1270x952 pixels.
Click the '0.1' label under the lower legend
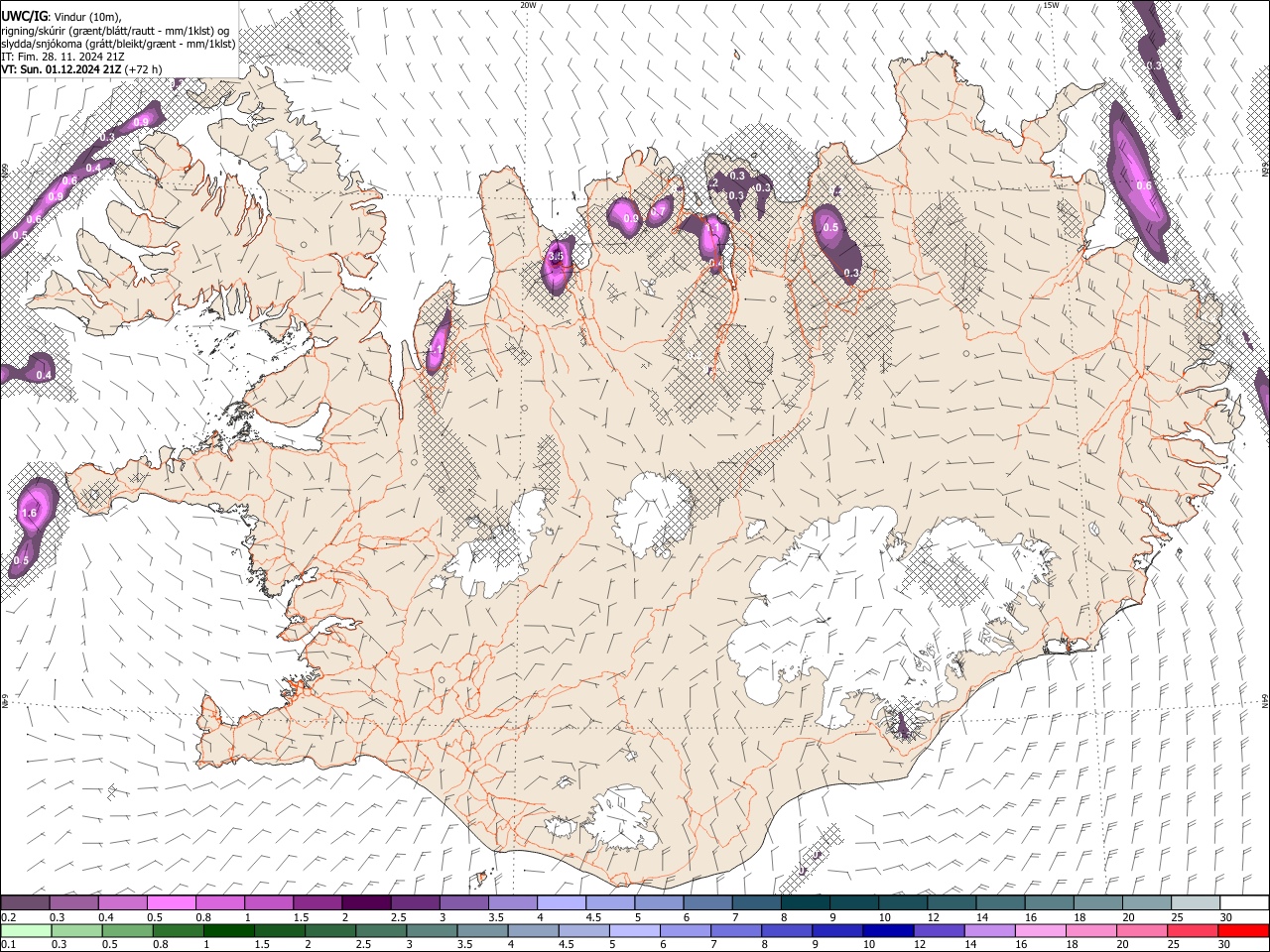[x=8, y=945]
